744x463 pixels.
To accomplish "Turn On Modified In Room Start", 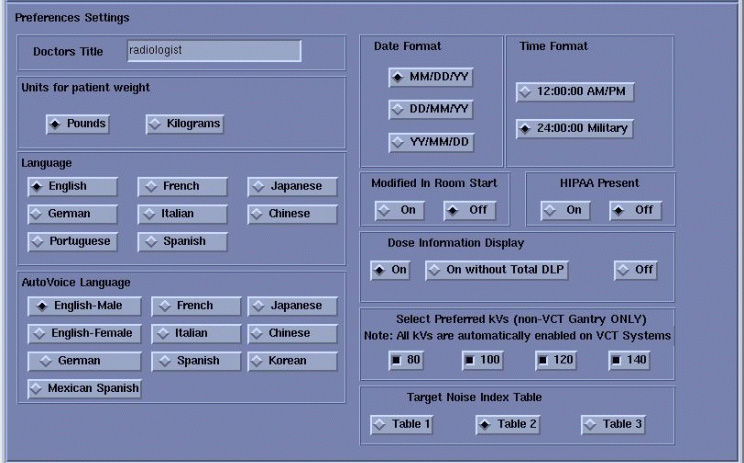I will click(x=400, y=210).
